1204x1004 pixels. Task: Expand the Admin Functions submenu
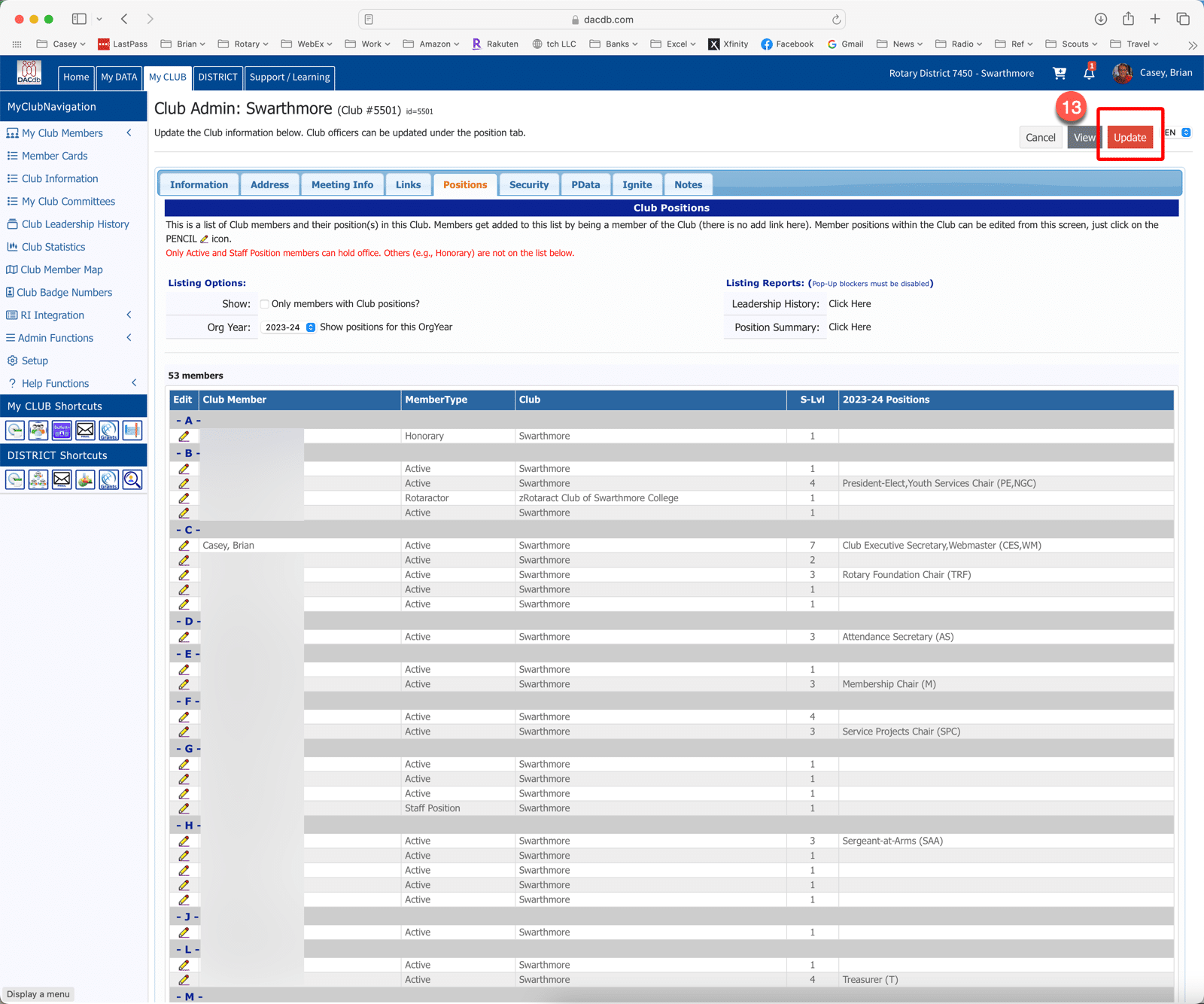pyautogui.click(x=129, y=338)
